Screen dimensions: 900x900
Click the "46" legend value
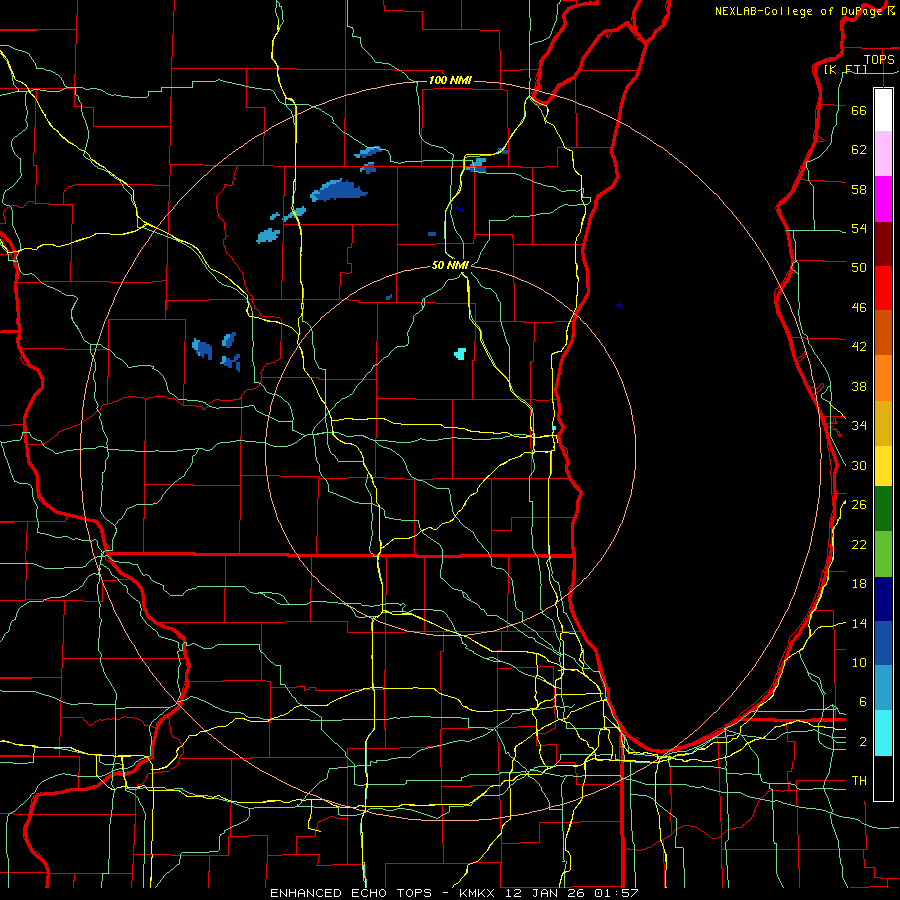tap(859, 307)
